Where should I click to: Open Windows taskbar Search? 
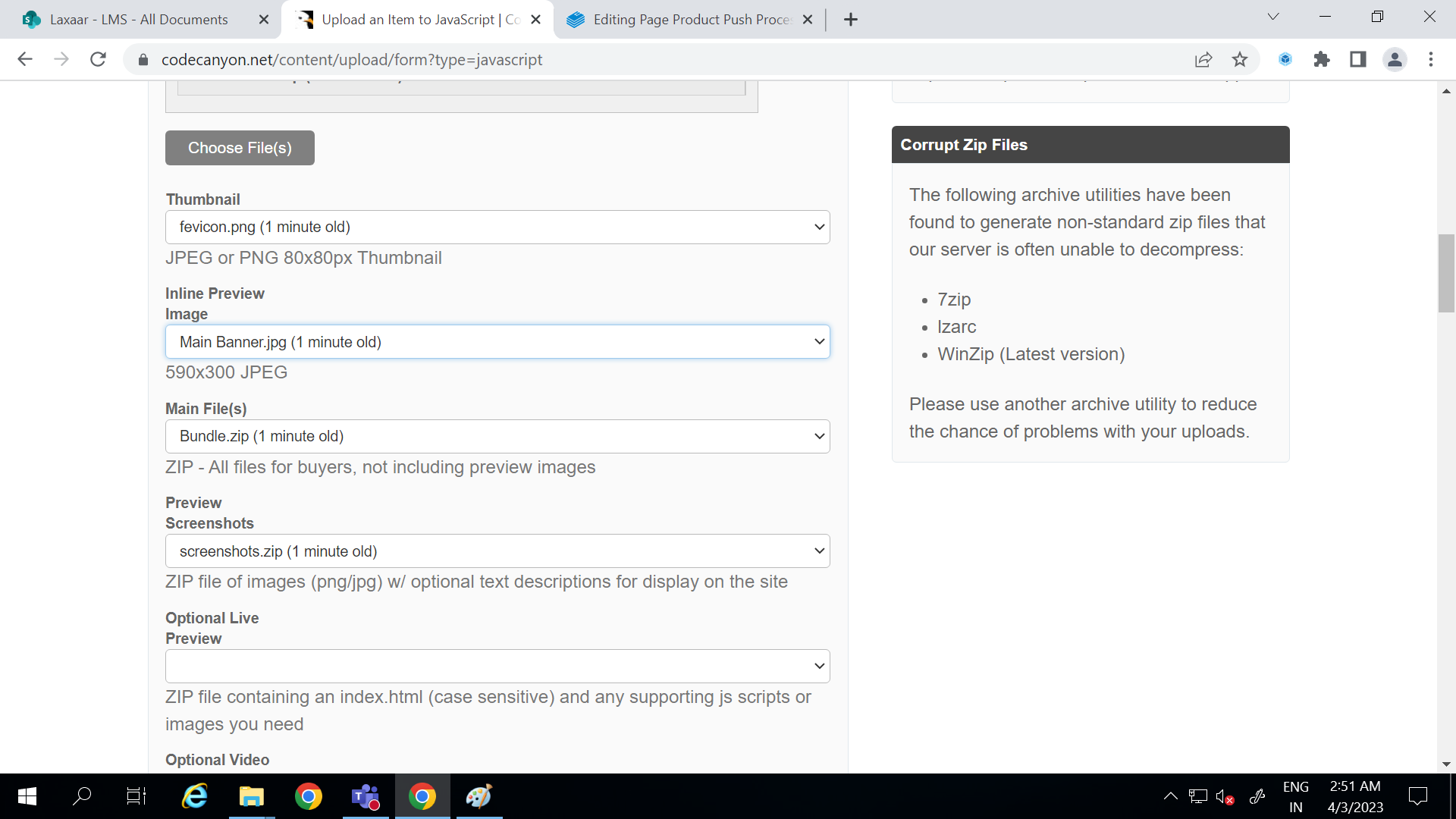82,796
